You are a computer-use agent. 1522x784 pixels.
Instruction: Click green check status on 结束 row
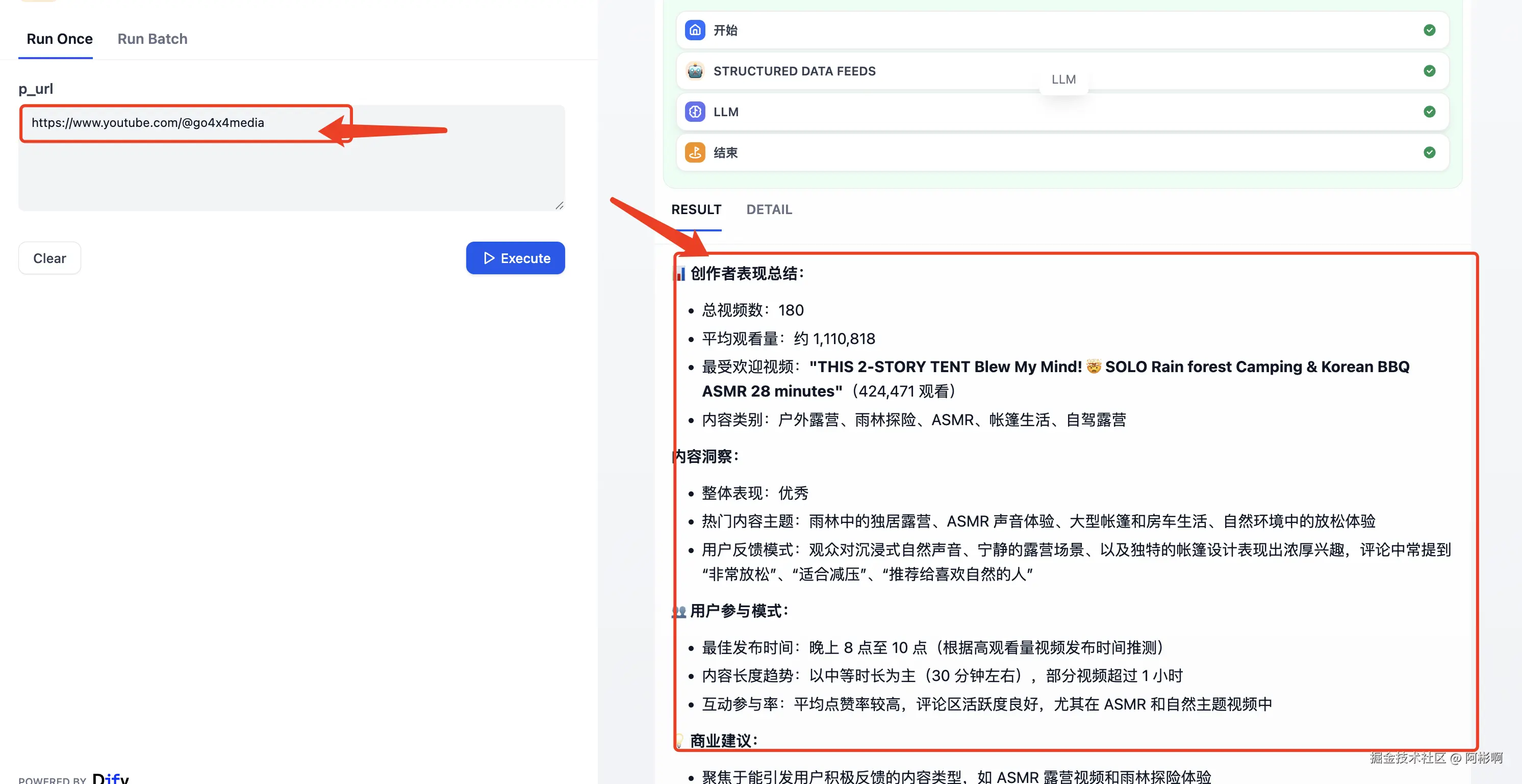tap(1429, 152)
